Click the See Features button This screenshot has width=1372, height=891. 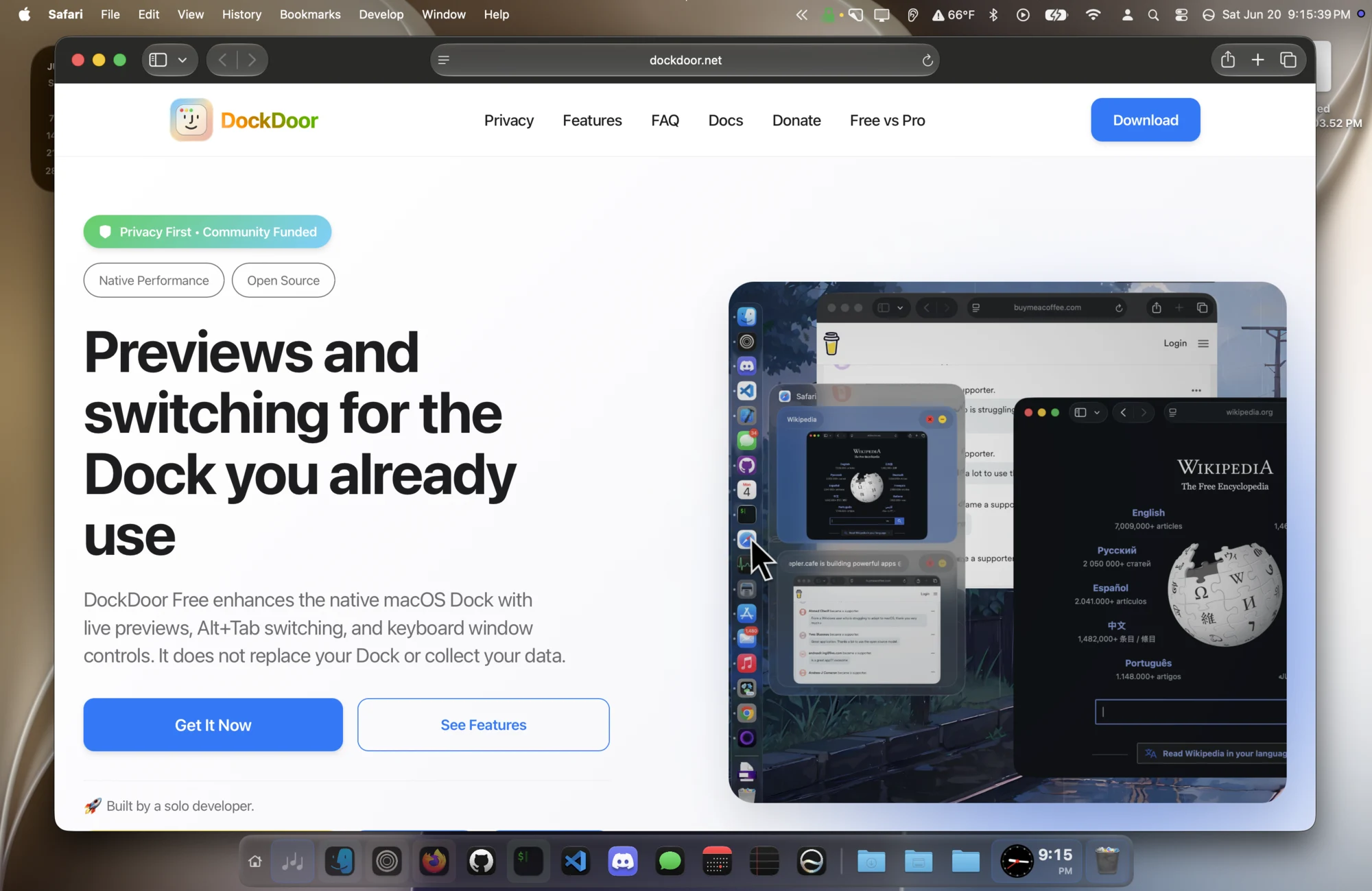(484, 725)
